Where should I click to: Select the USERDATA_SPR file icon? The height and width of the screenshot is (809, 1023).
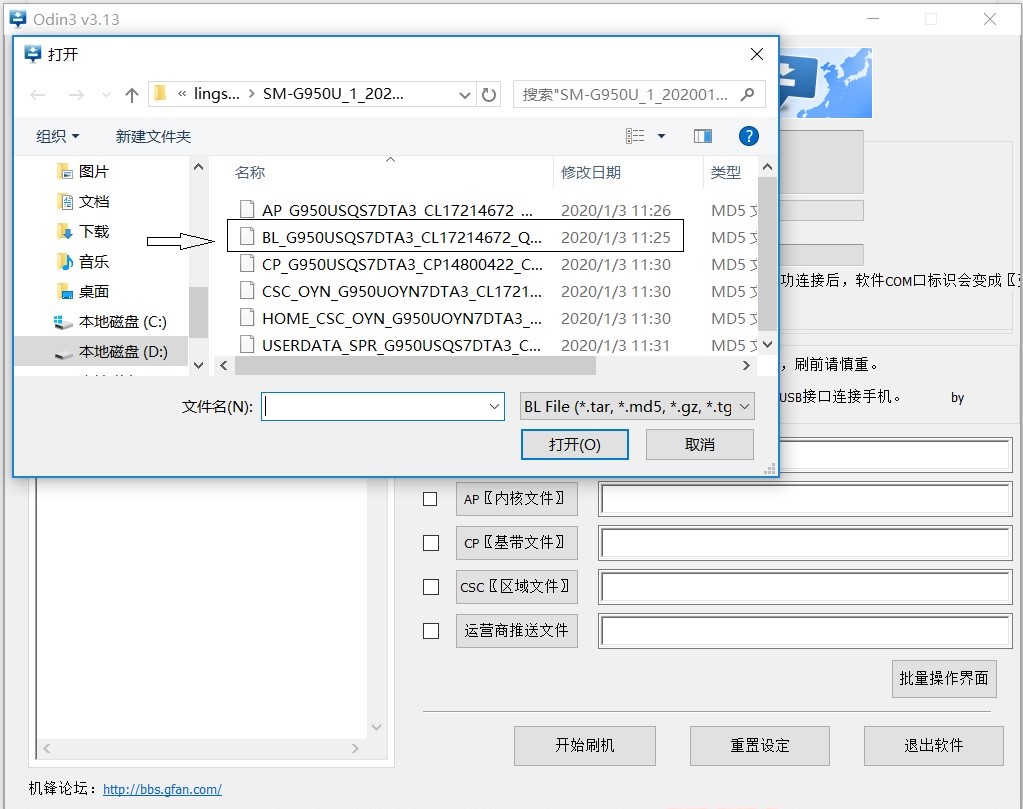coord(247,344)
